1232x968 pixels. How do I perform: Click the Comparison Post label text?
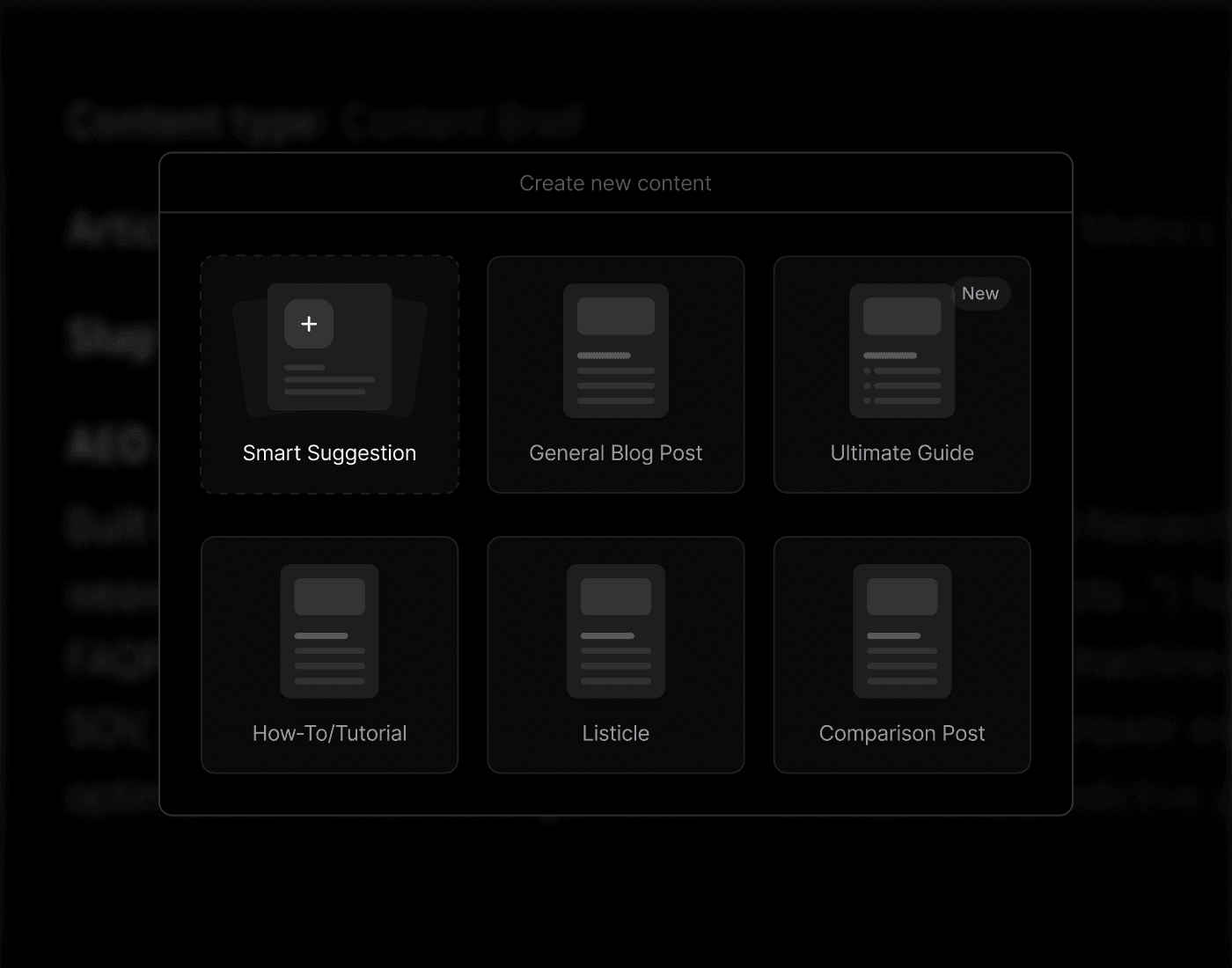[x=901, y=732]
